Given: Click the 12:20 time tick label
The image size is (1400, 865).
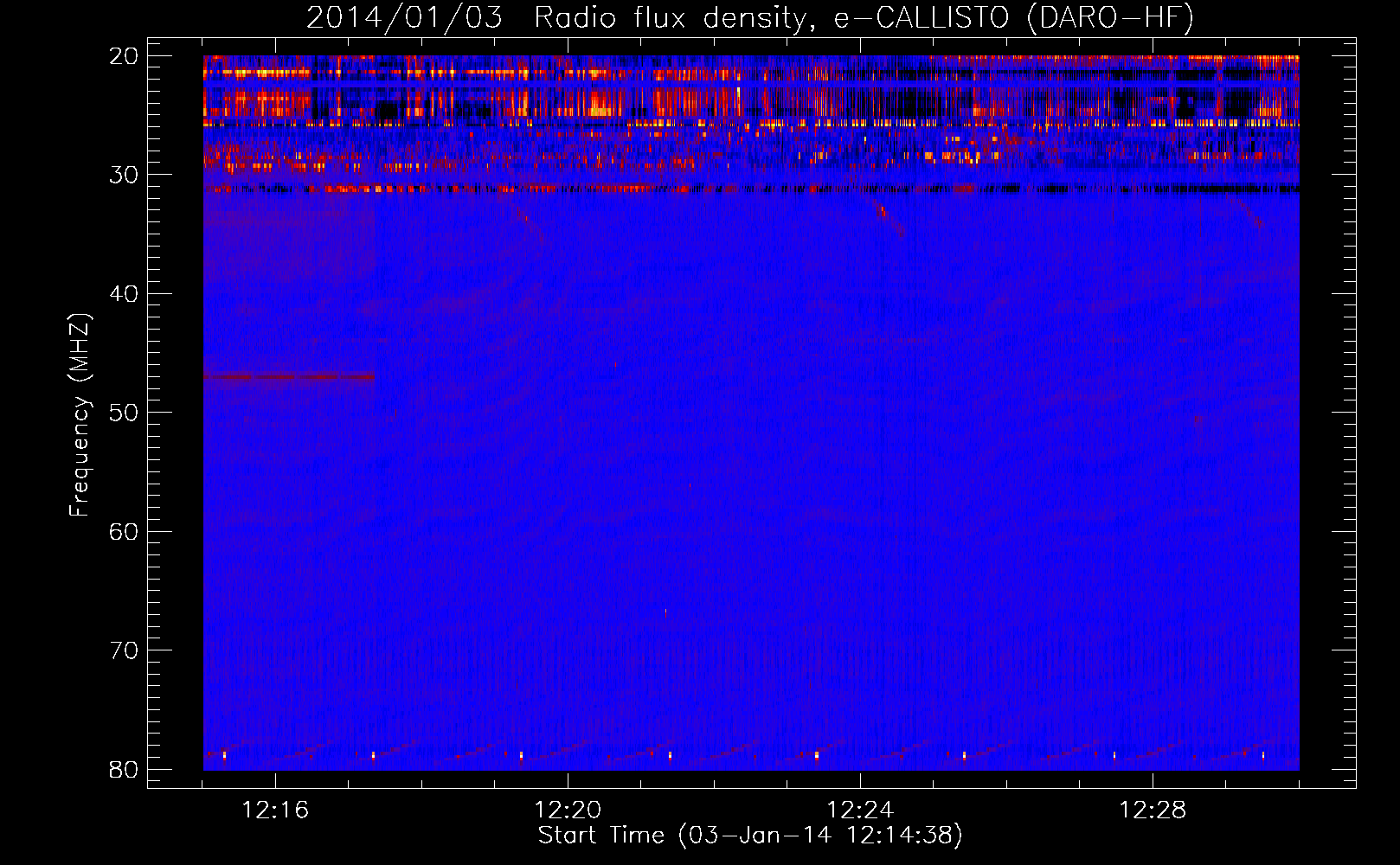Looking at the screenshot, I should 568,811.
